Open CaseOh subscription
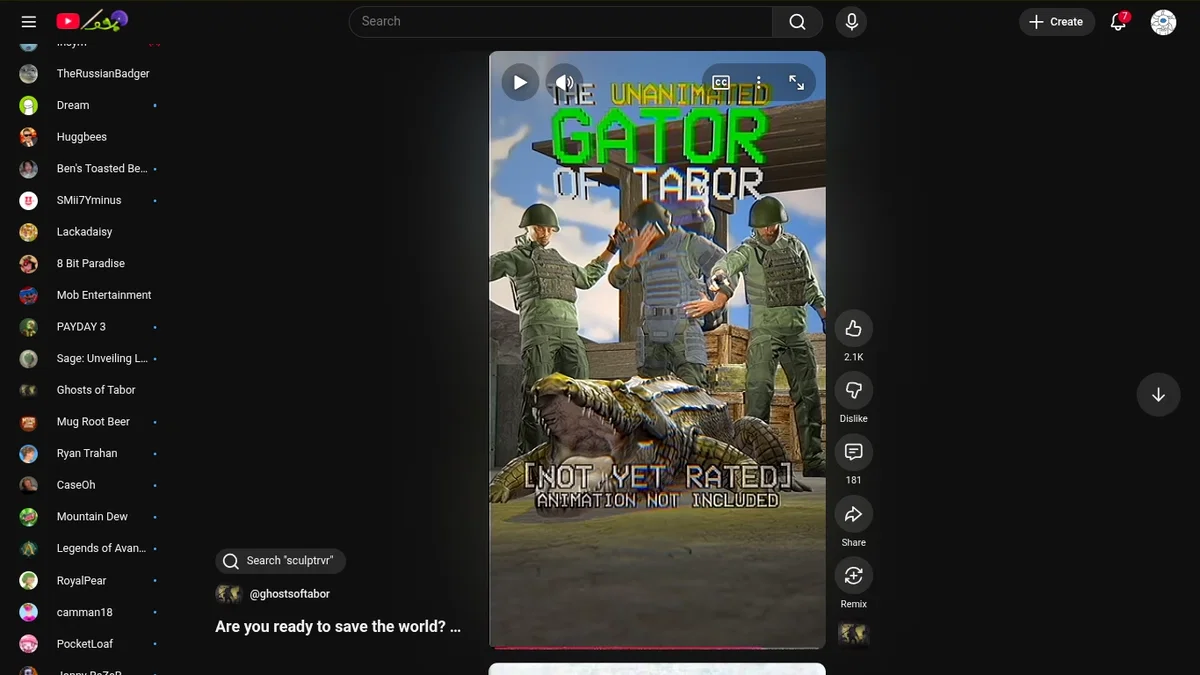 90,485
